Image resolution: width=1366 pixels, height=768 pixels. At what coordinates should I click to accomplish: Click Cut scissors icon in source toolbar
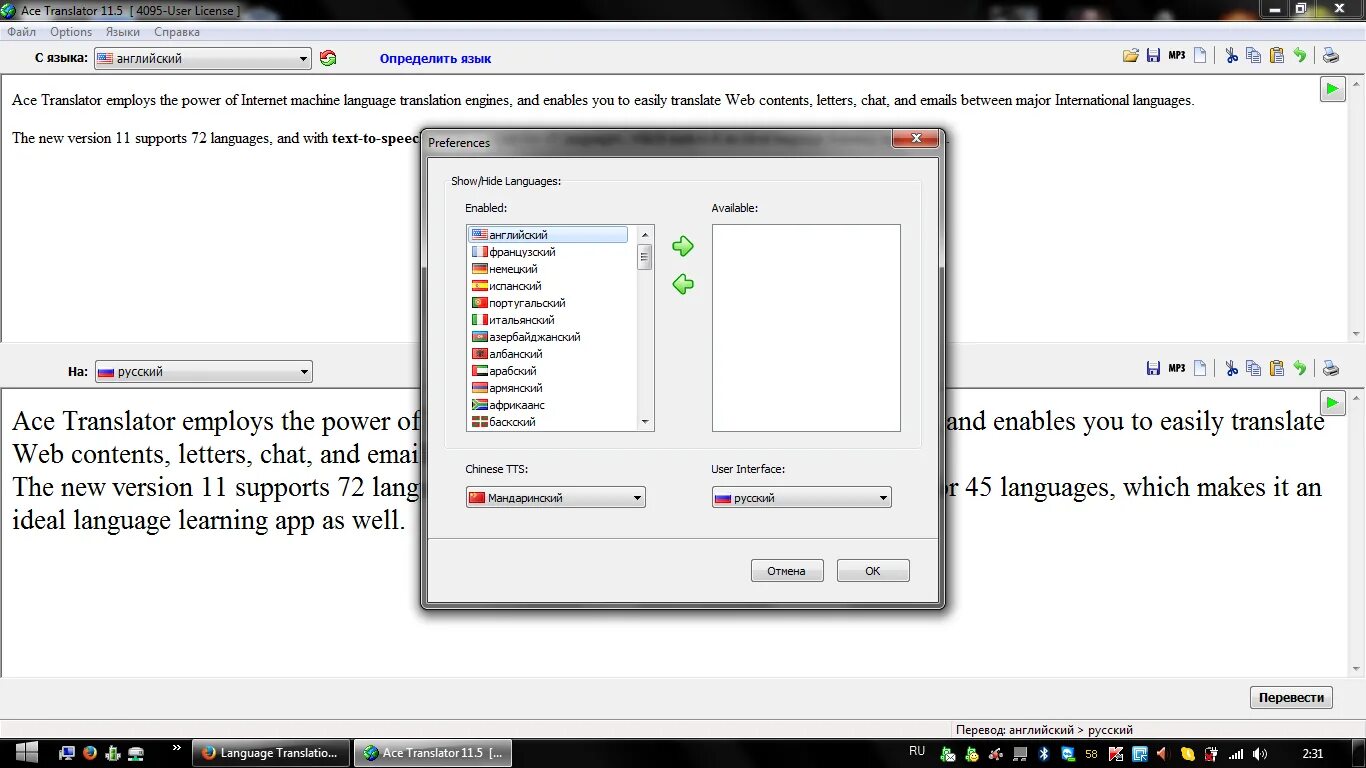point(1231,56)
